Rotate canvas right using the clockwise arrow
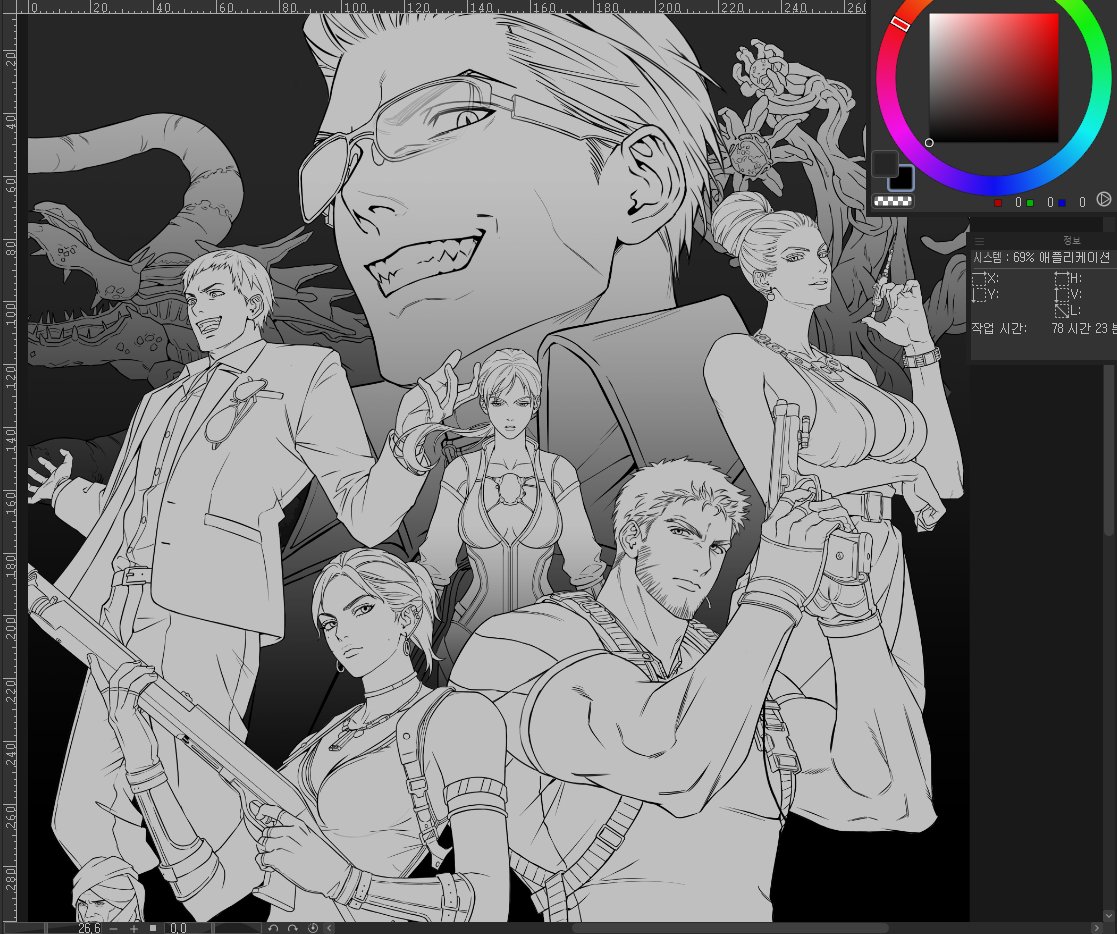 pyautogui.click(x=293, y=928)
